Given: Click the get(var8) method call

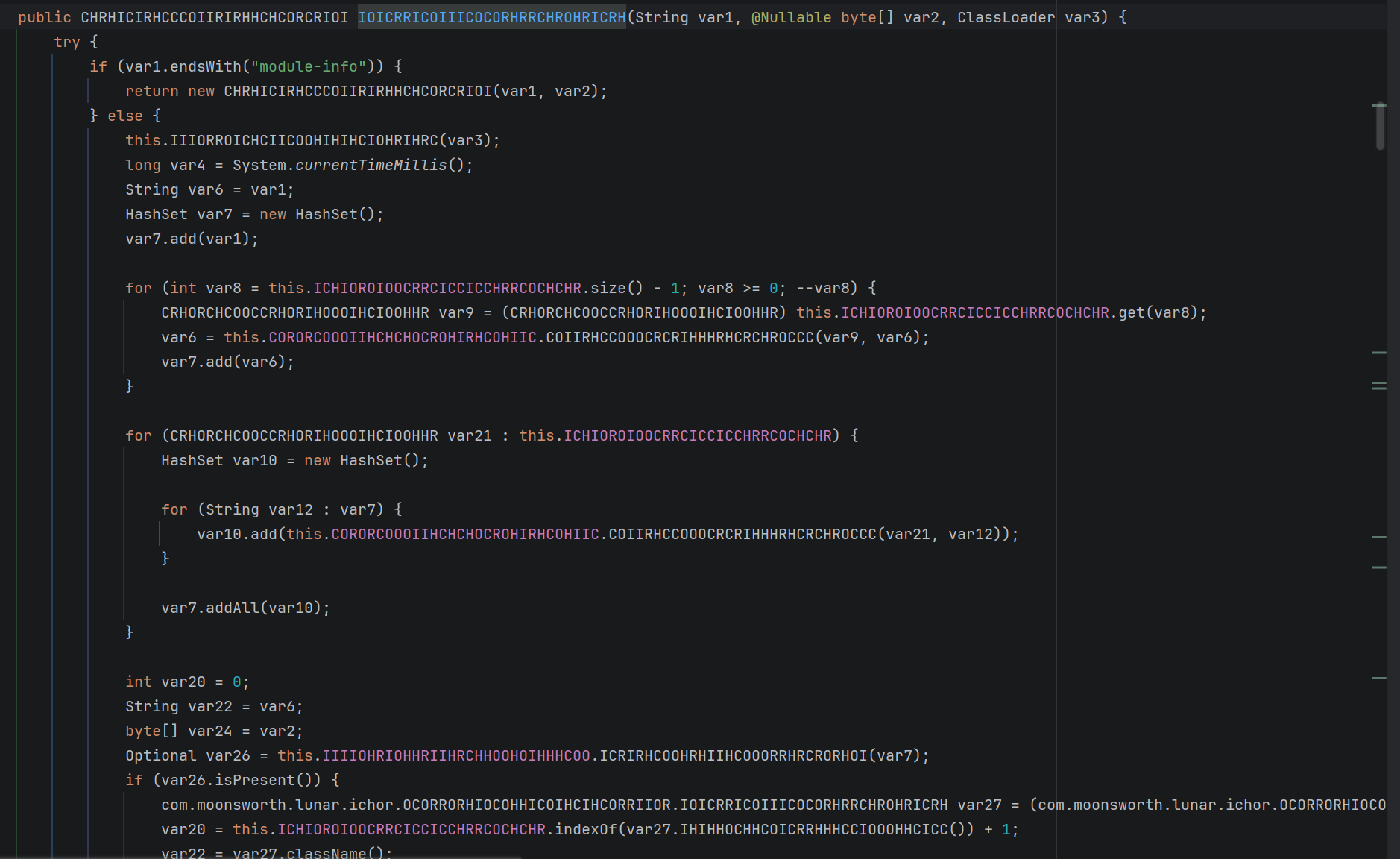Looking at the screenshot, I should click(x=1132, y=312).
